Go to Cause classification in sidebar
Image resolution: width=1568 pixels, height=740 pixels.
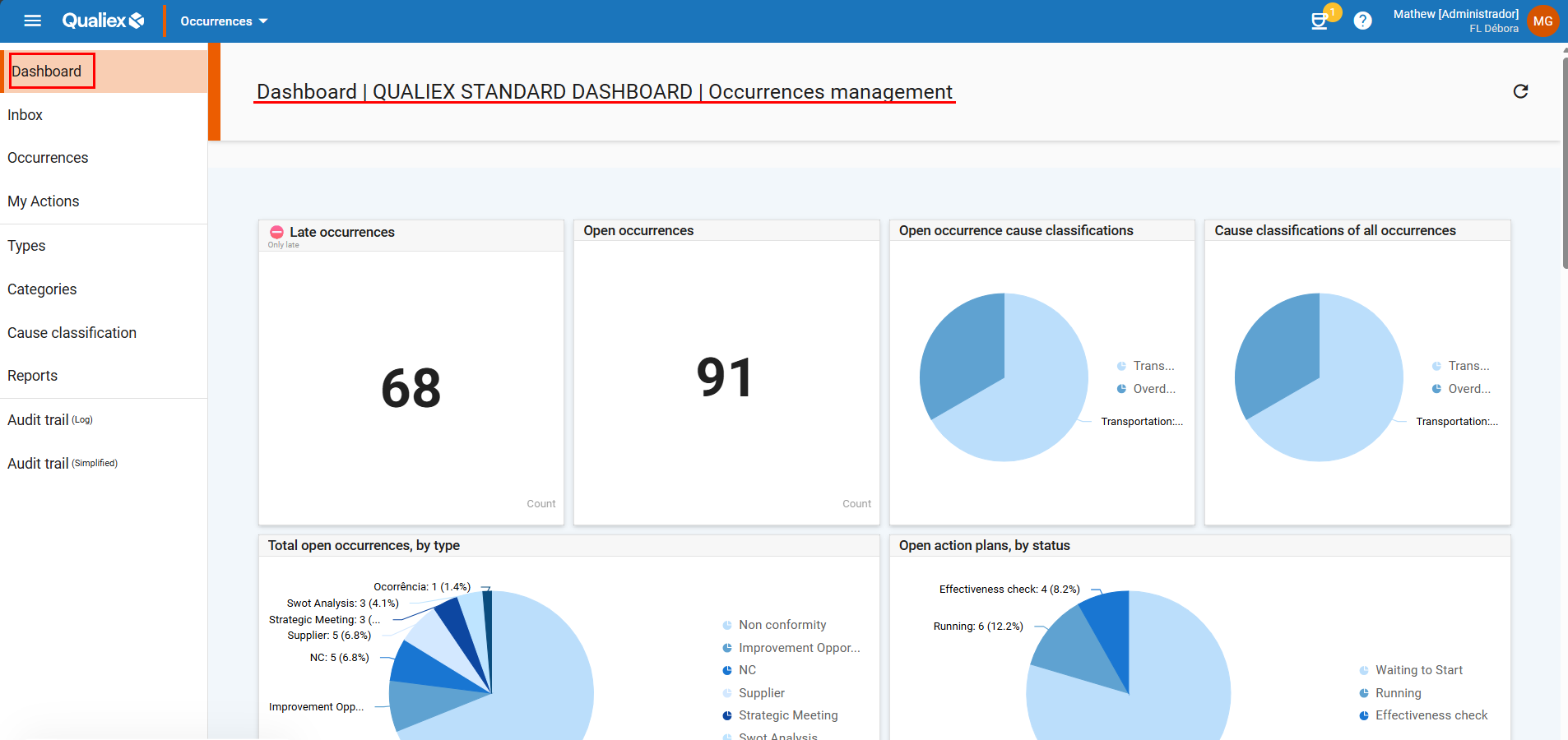tap(72, 333)
